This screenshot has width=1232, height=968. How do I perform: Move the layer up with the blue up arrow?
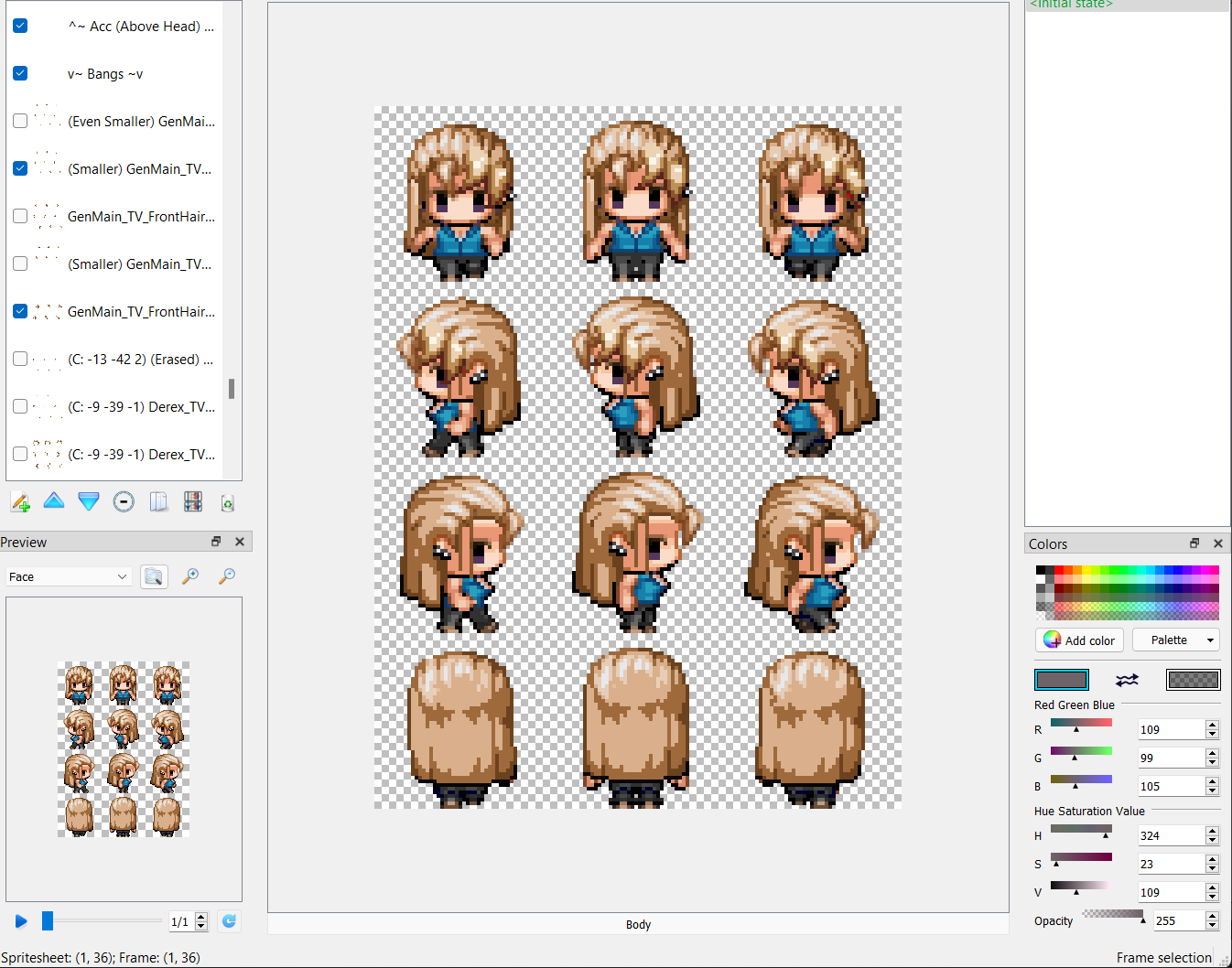(x=54, y=501)
